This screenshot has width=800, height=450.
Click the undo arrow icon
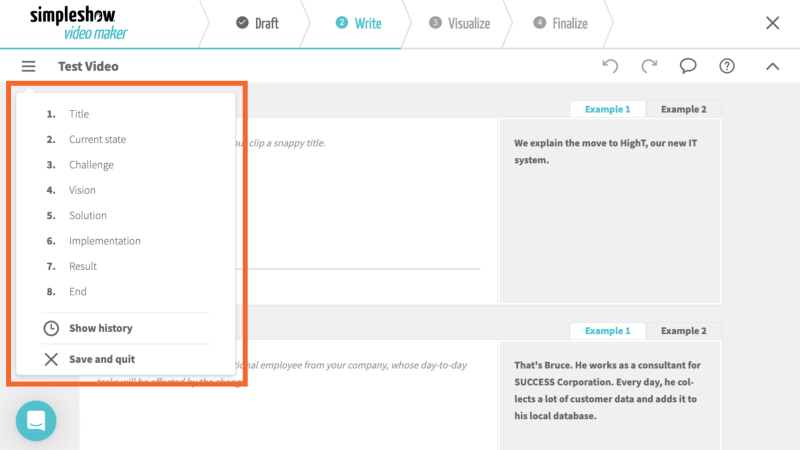610,66
